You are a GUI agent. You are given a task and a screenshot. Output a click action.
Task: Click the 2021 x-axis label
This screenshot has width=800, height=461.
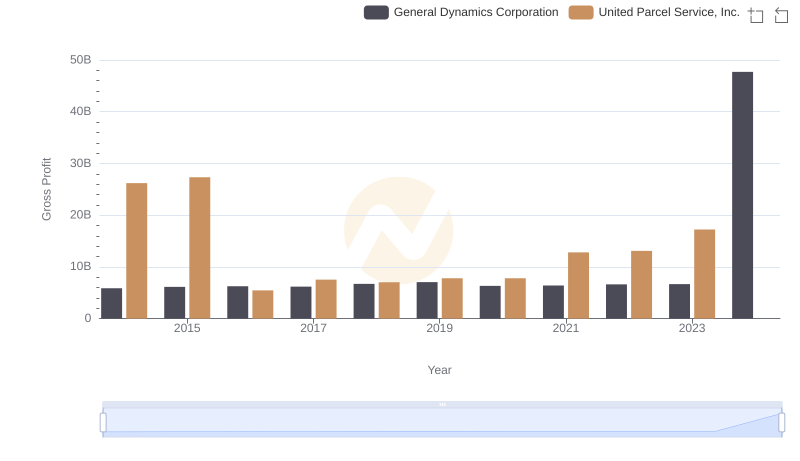[x=566, y=328]
